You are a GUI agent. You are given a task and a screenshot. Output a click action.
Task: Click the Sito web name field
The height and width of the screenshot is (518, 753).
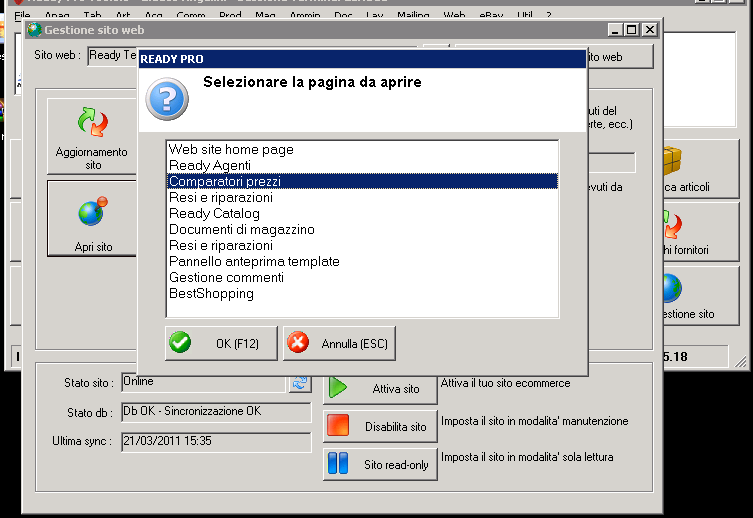(113, 56)
